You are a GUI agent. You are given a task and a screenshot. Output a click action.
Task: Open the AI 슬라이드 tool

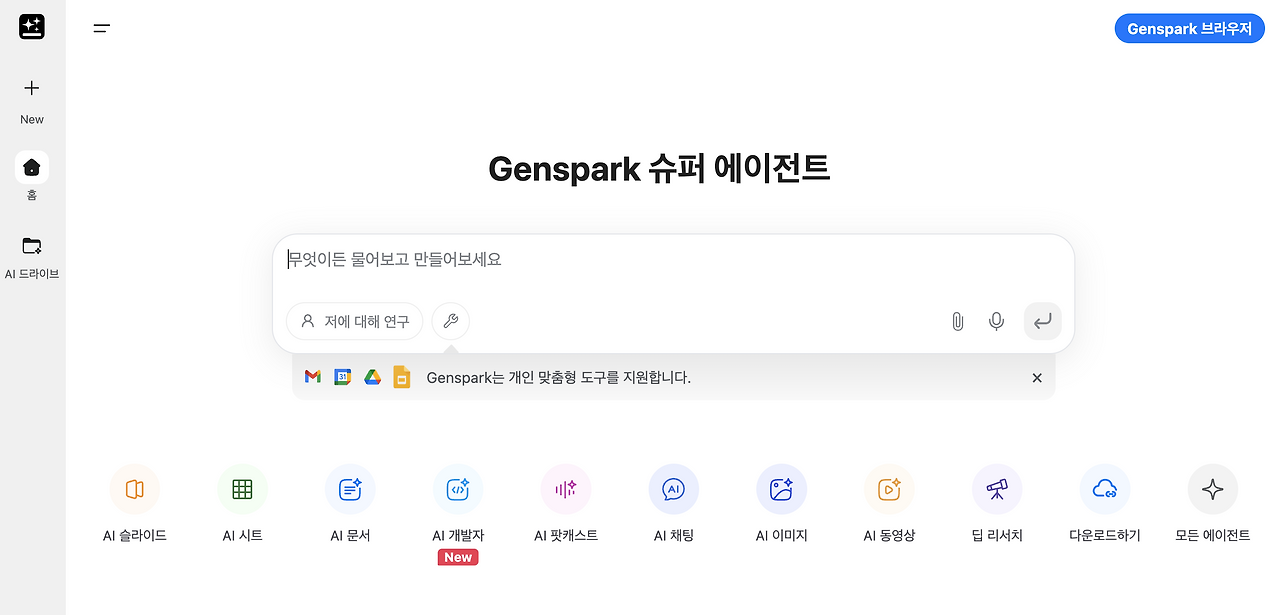pos(135,500)
